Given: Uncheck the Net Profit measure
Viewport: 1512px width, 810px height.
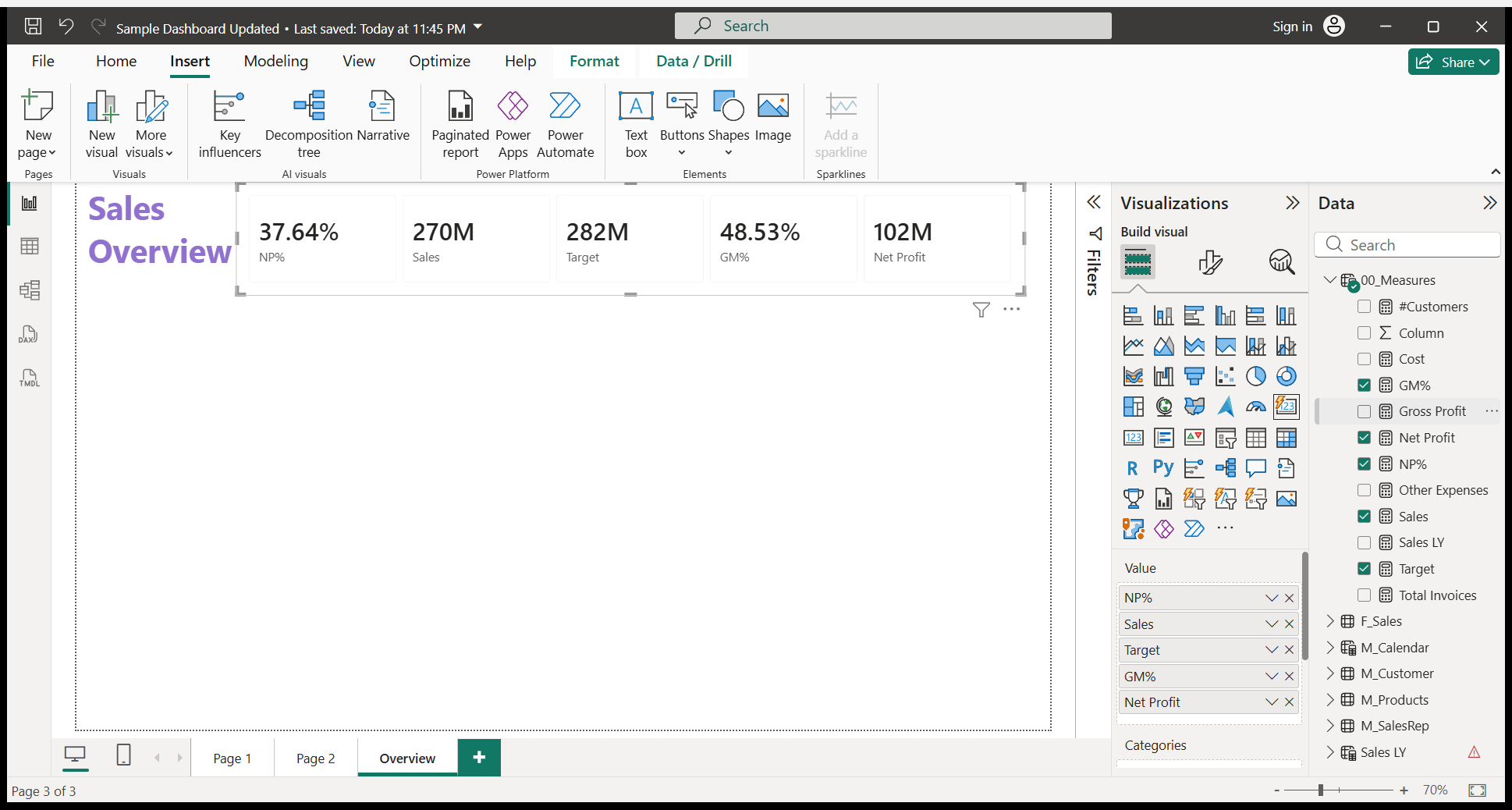Looking at the screenshot, I should tap(1364, 438).
